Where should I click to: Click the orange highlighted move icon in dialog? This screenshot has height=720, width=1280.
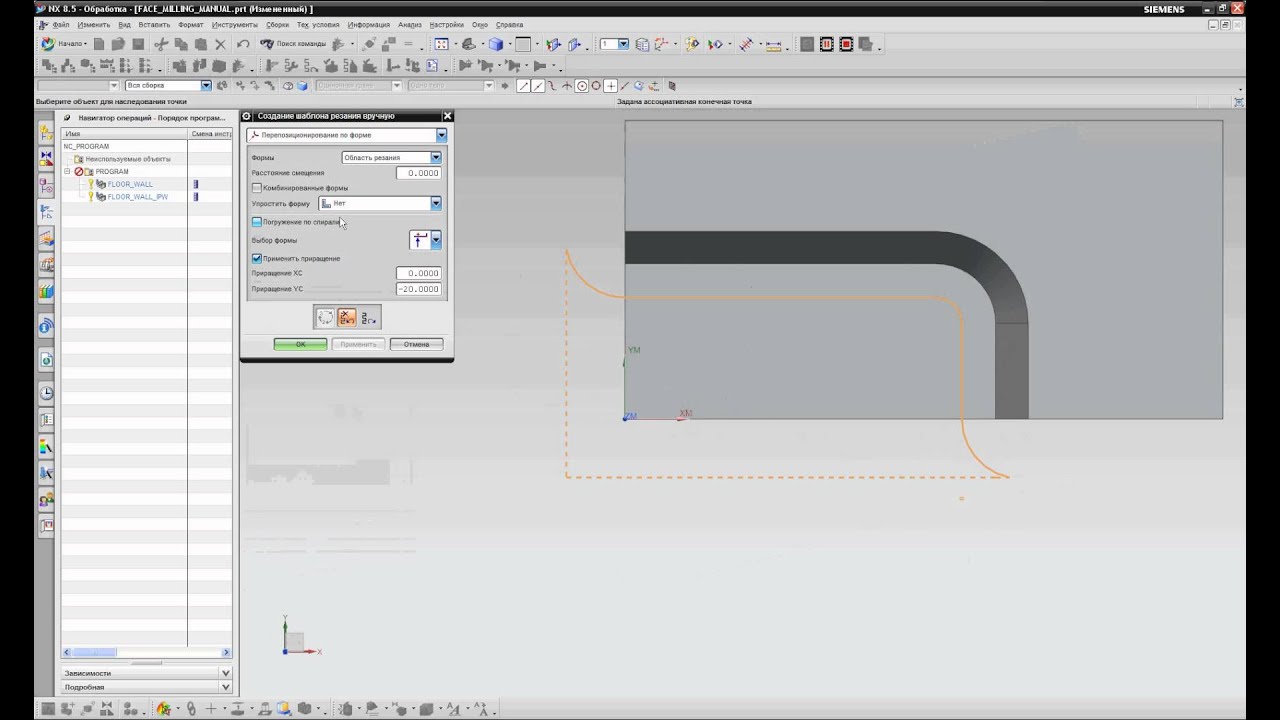[347, 318]
